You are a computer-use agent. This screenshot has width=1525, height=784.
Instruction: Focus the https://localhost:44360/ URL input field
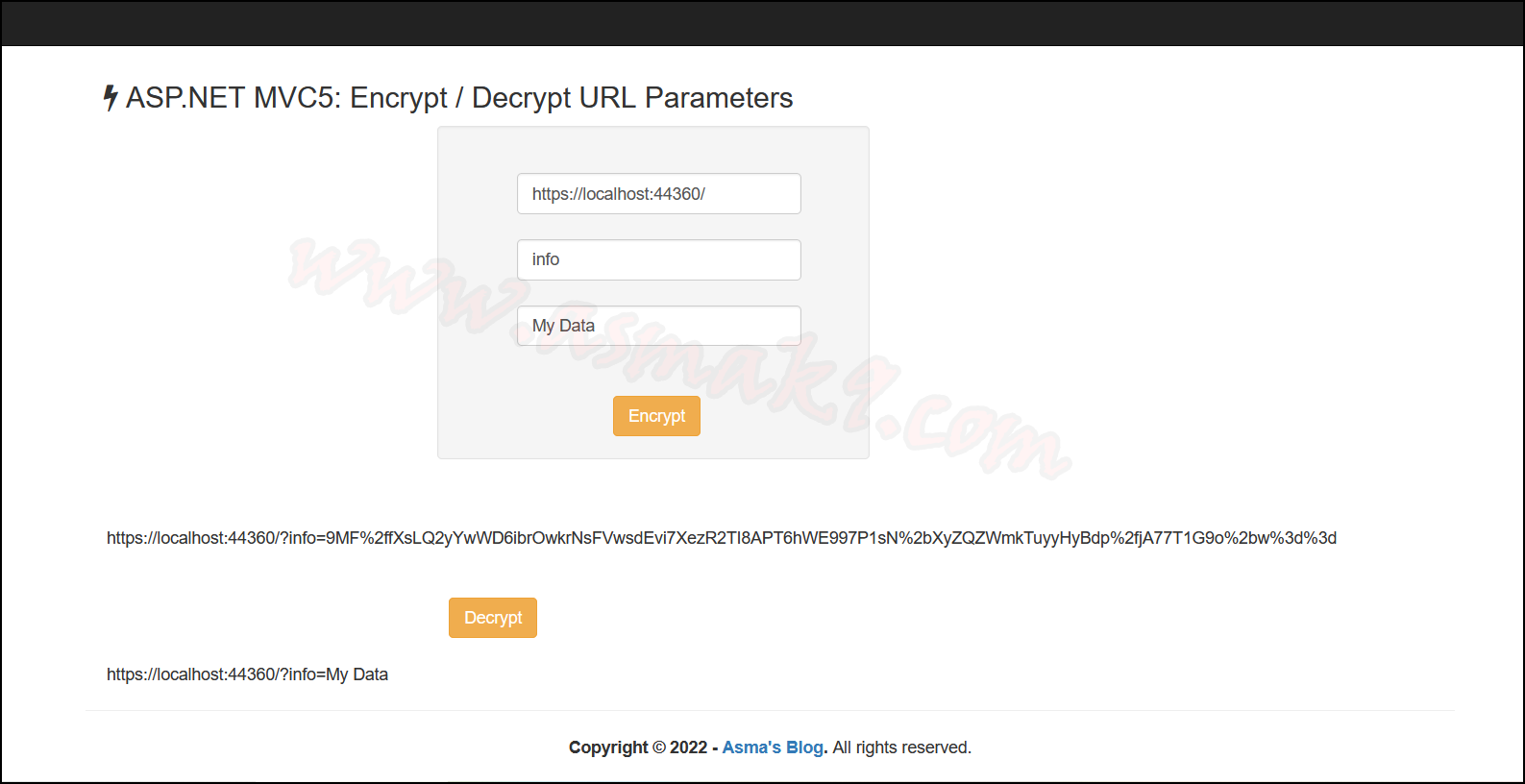point(659,194)
